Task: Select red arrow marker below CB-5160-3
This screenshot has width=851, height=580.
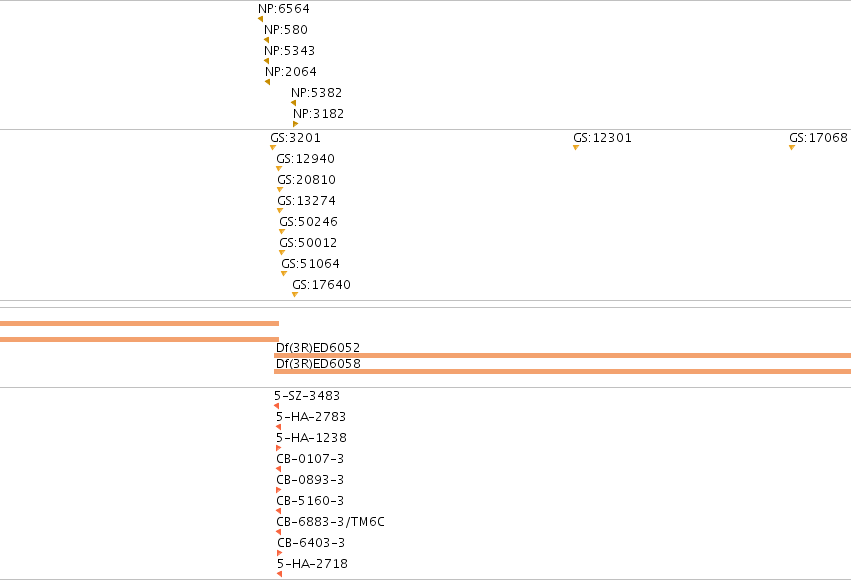Action: point(278,511)
